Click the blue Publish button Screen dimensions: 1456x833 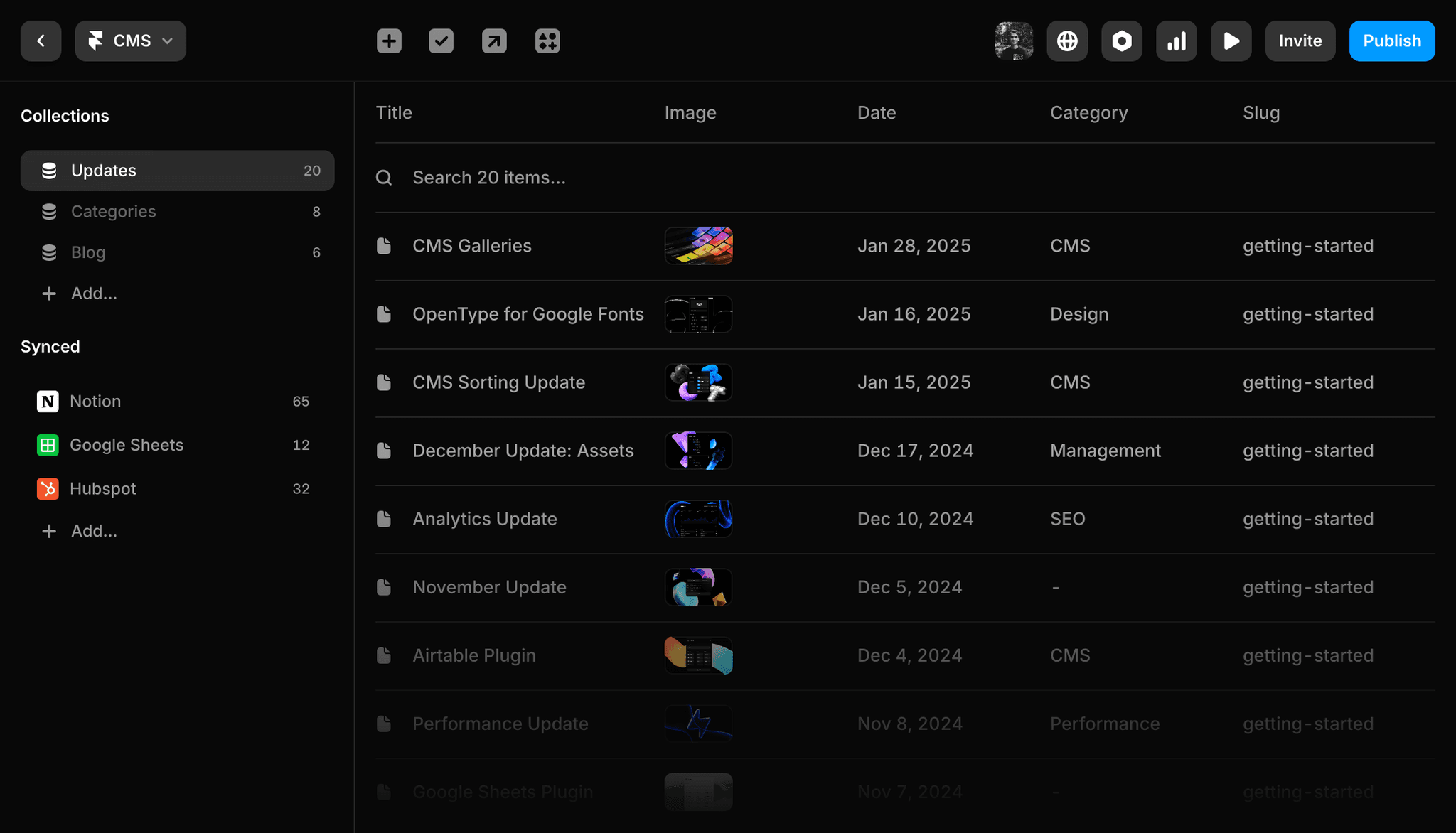click(x=1391, y=41)
